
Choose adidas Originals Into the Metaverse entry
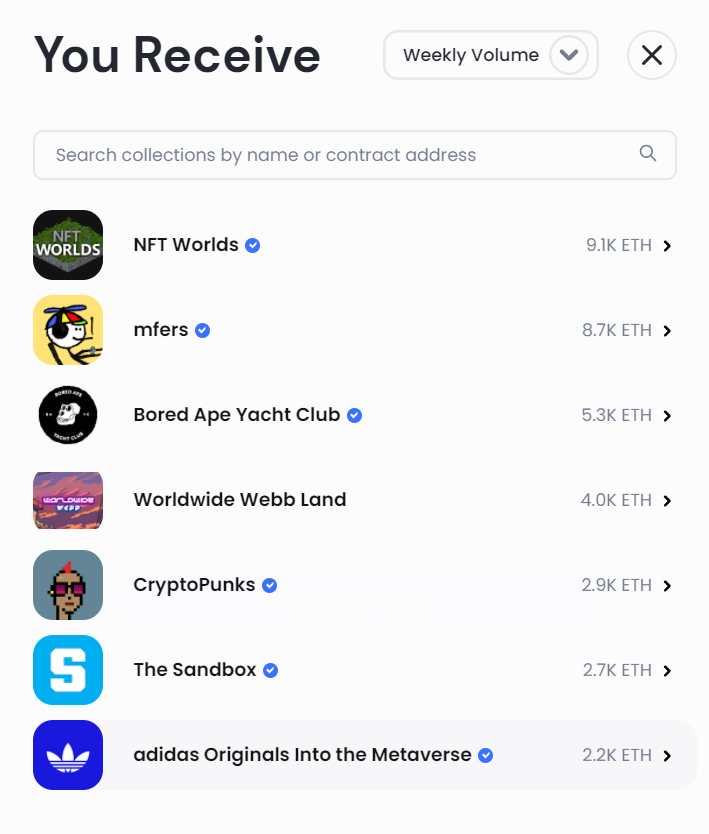click(x=365, y=755)
